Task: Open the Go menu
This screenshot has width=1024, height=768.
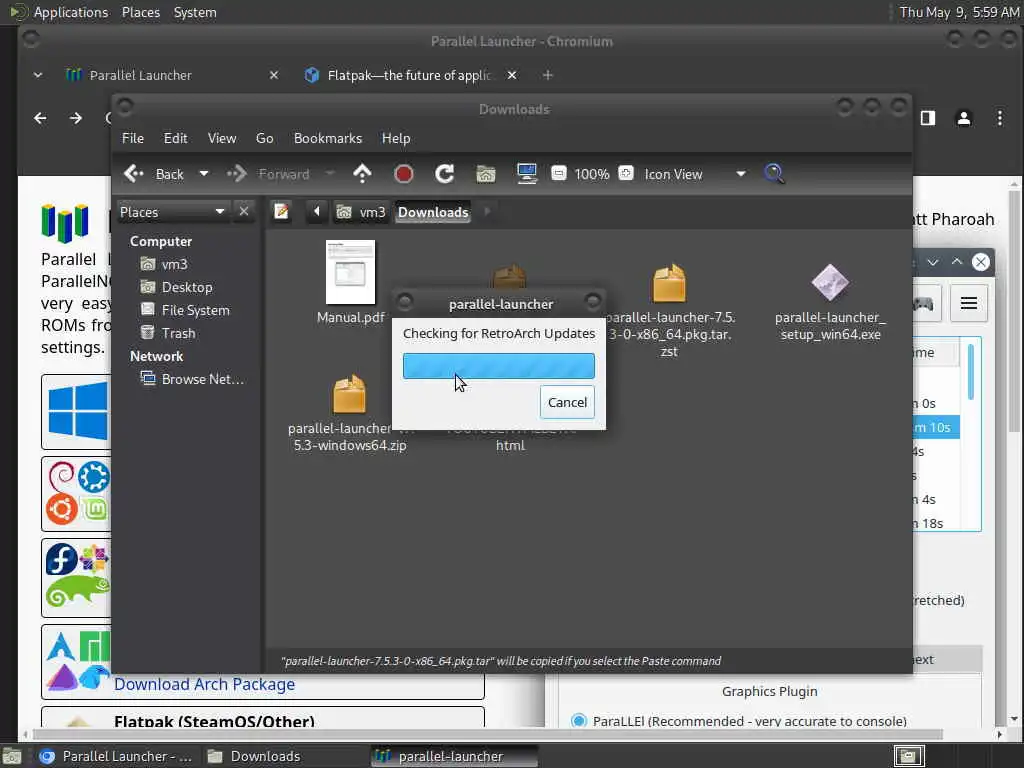Action: (264, 138)
